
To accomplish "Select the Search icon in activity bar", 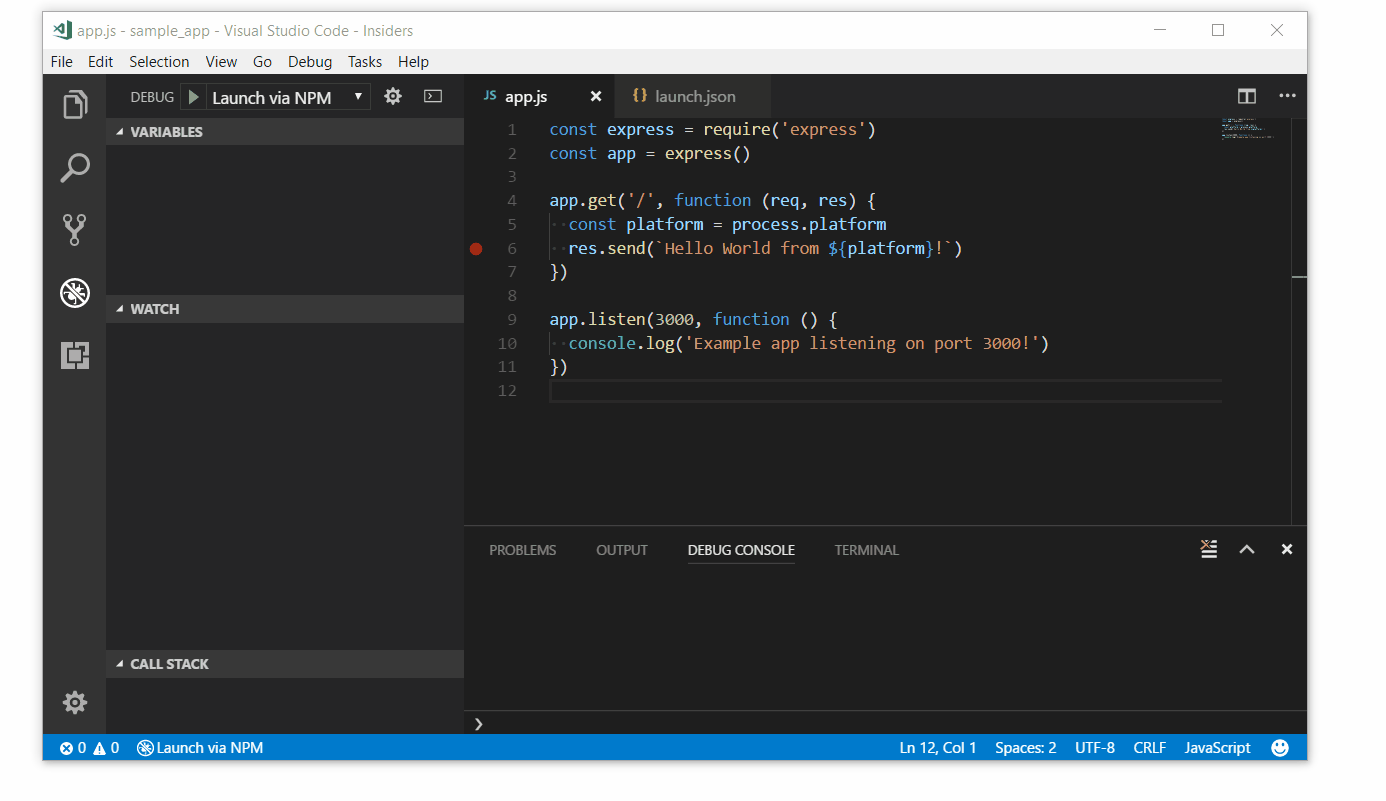I will coord(75,168).
